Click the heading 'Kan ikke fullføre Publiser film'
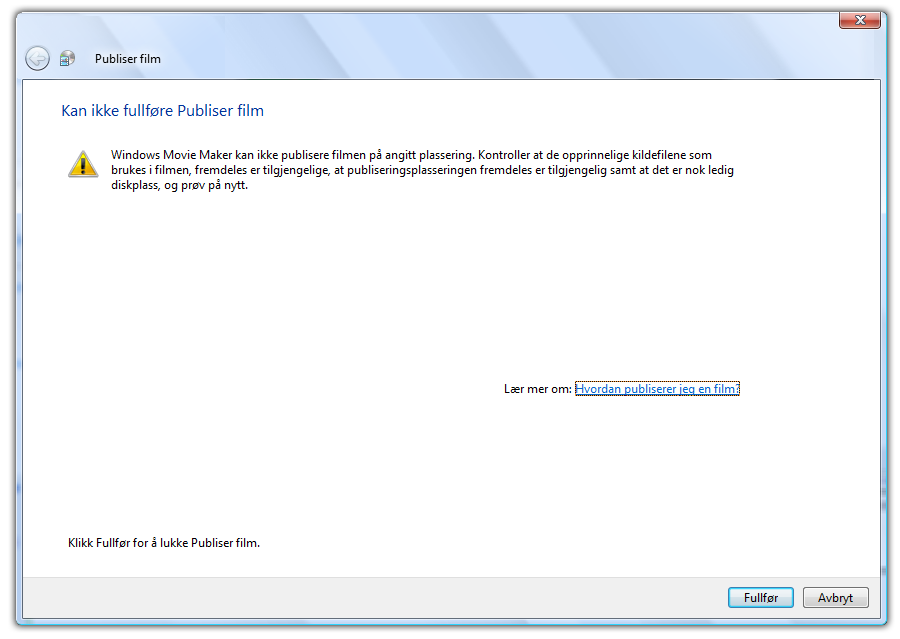Image resolution: width=900 pixels, height=639 pixels. click(162, 111)
